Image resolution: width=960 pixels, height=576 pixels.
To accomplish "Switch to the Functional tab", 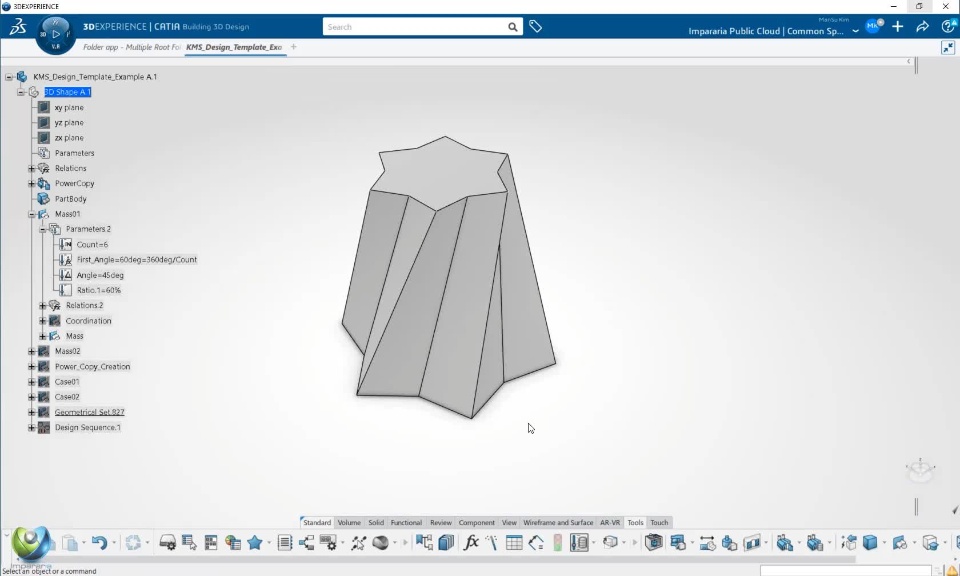I will pyautogui.click(x=406, y=522).
